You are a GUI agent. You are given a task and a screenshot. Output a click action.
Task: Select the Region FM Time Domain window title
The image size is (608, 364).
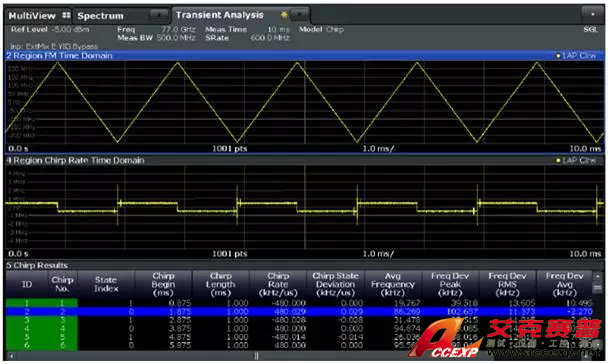[x=59, y=56]
